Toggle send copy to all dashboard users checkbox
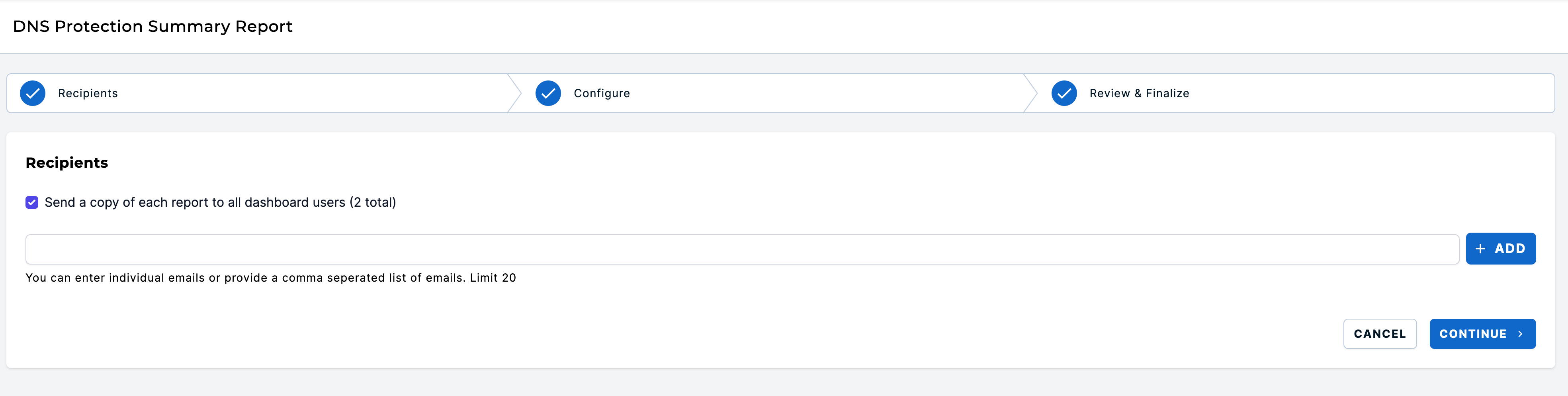The width and height of the screenshot is (1568, 396). coord(31,202)
